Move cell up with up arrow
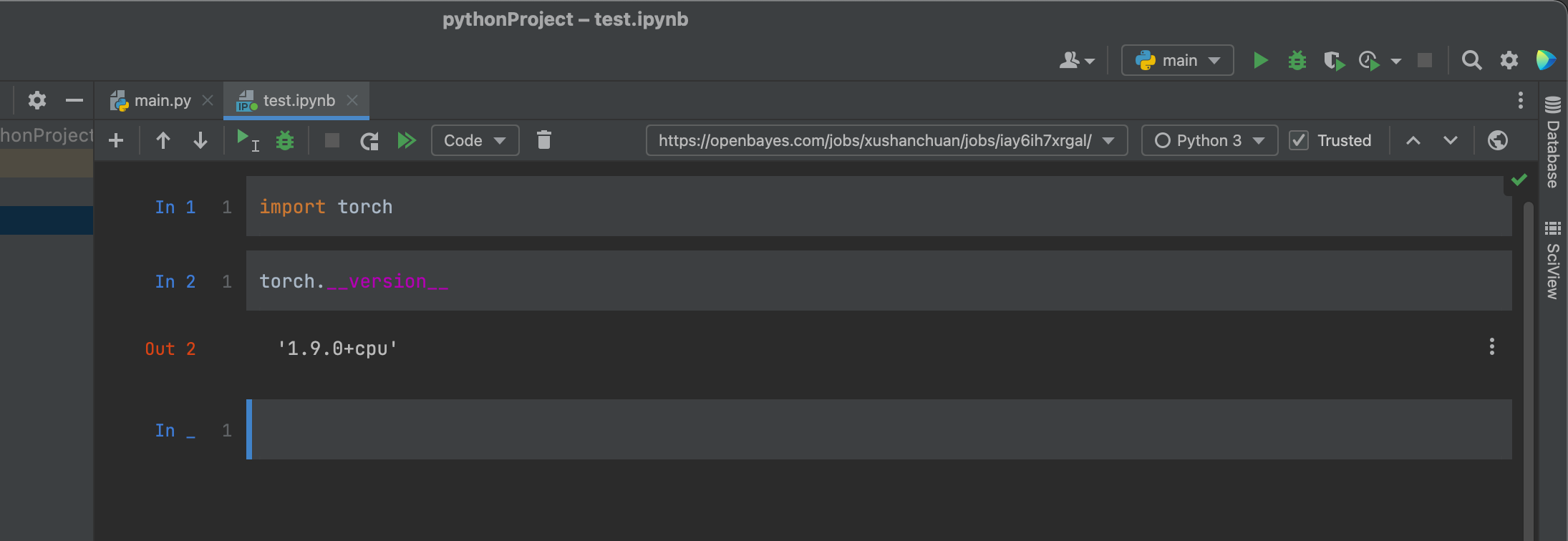The height and width of the screenshot is (541, 1568). tap(163, 140)
